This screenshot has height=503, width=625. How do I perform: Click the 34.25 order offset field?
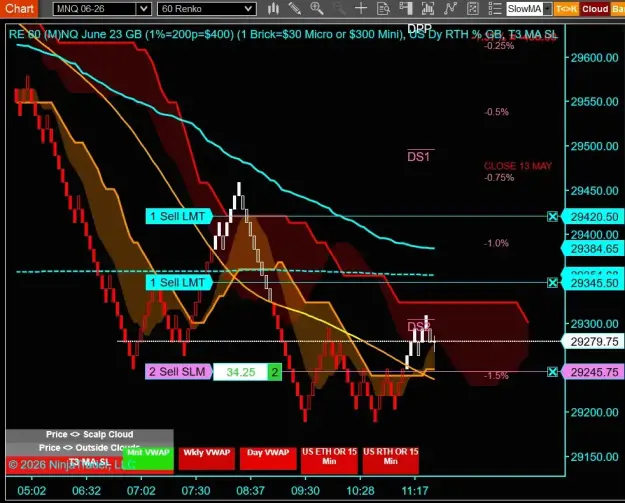pos(240,372)
